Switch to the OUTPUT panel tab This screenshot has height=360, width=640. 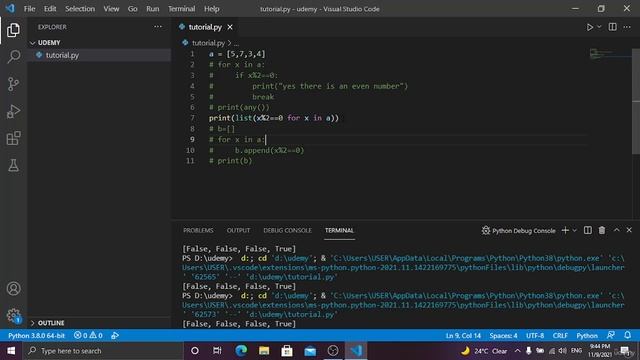(x=238, y=231)
